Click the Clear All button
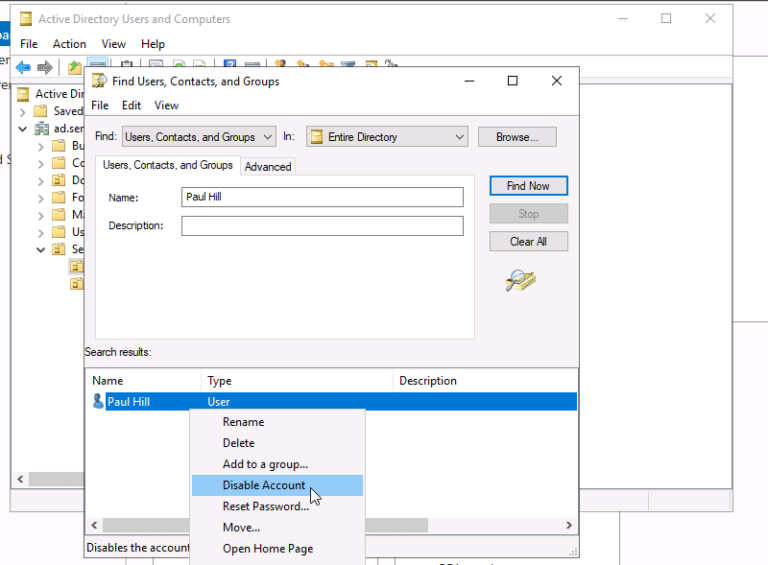Image resolution: width=768 pixels, height=565 pixels. [x=528, y=241]
